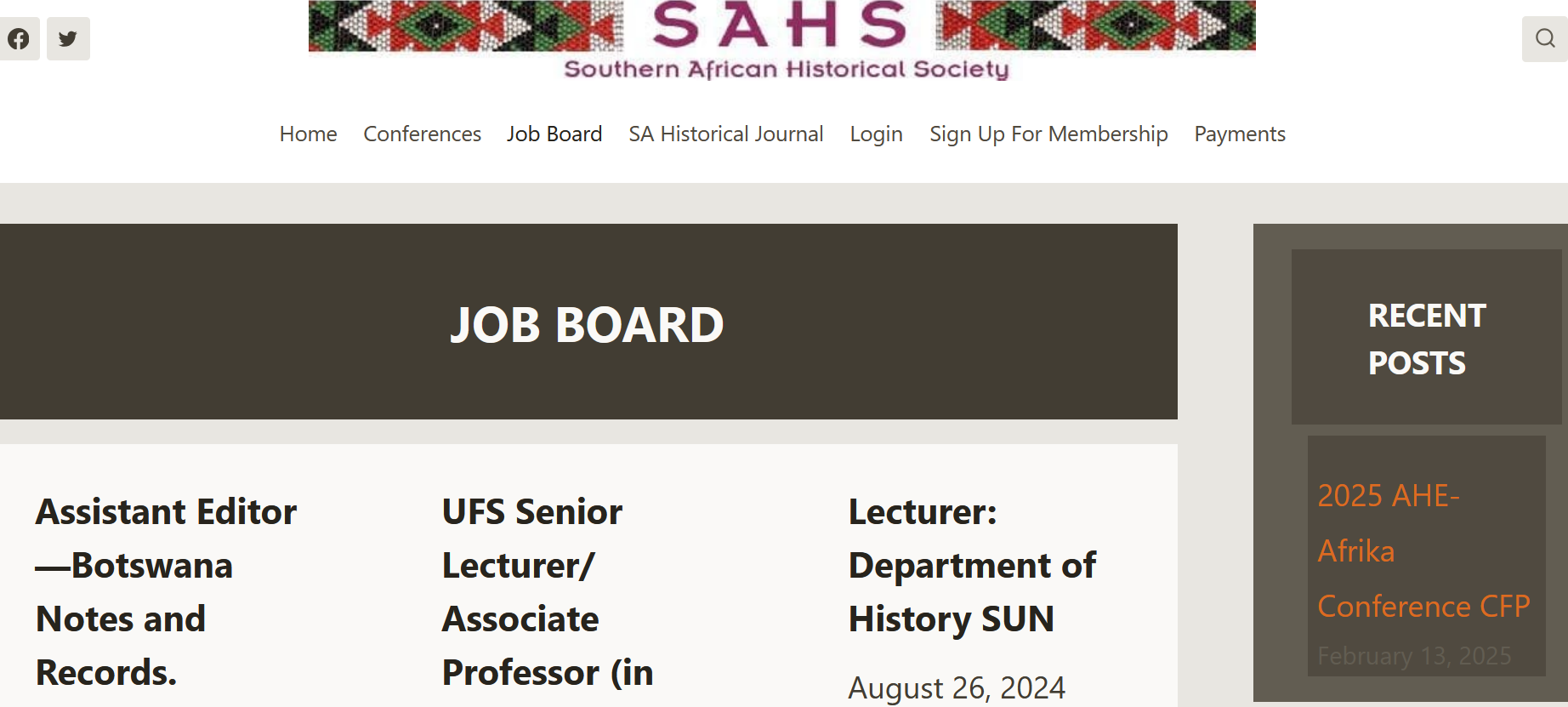Select Job Board in navigation
This screenshot has width=1568, height=707.
(554, 134)
